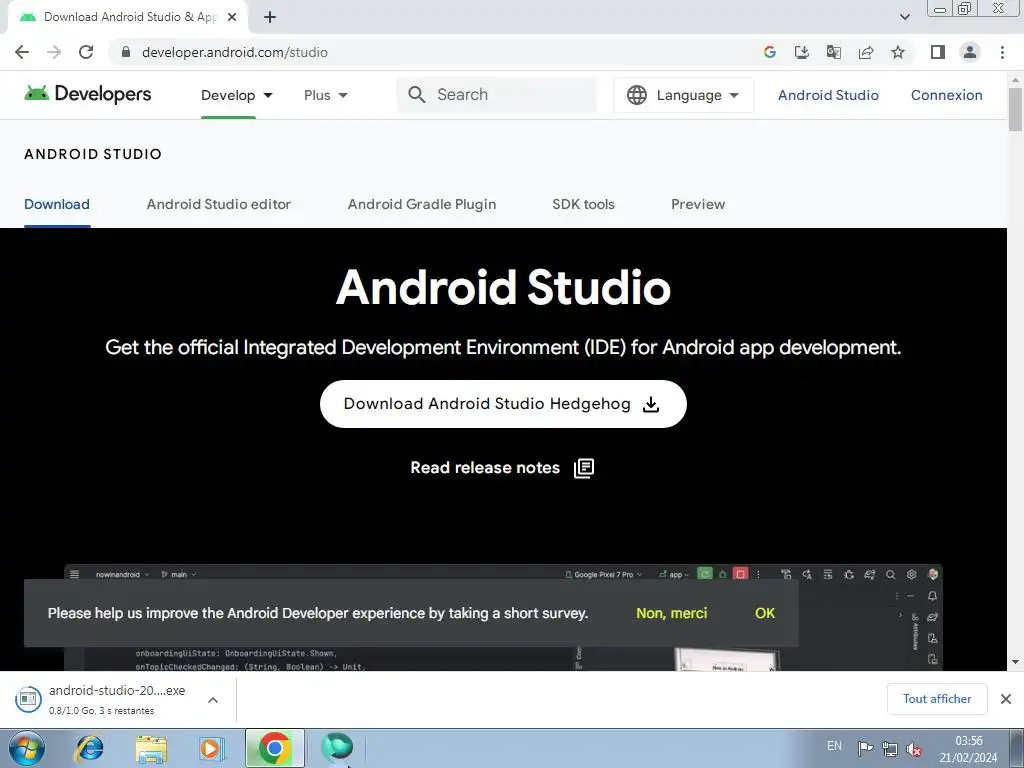Click the Connexion sign-in link

(946, 95)
